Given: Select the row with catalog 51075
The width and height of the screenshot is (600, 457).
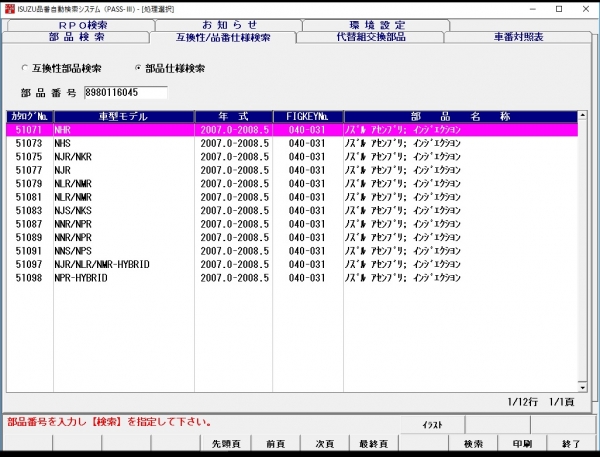Looking at the screenshot, I should 292,157.
